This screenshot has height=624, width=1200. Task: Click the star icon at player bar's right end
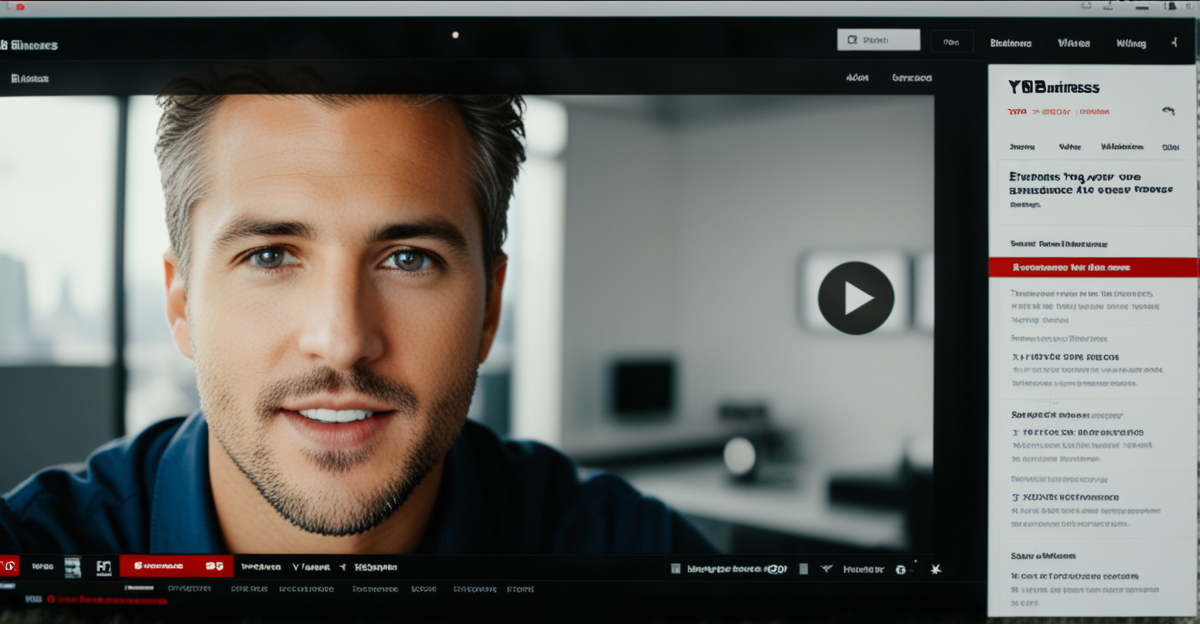click(936, 569)
